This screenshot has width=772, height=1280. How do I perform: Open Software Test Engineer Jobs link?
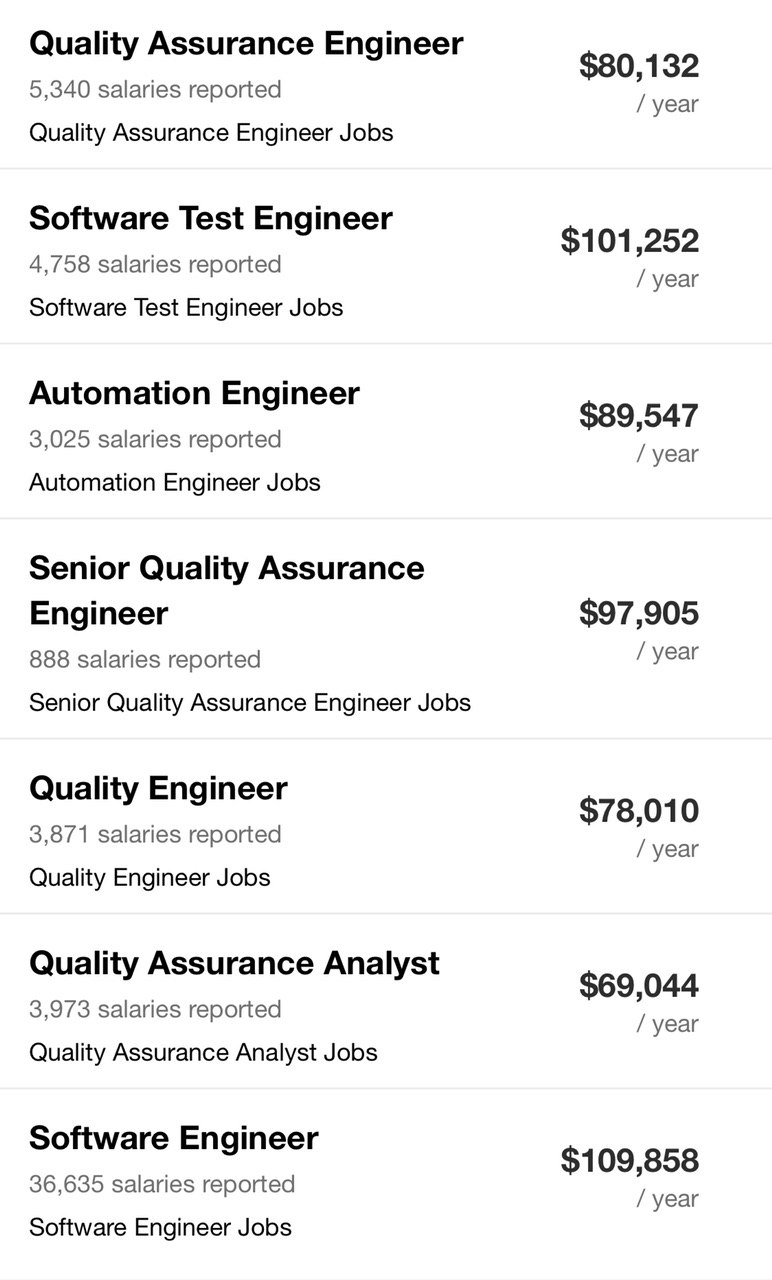[186, 307]
